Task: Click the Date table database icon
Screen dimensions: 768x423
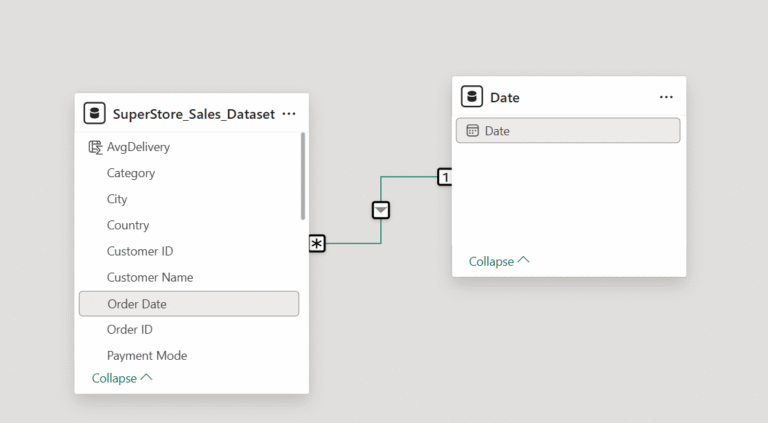Action: click(x=472, y=96)
